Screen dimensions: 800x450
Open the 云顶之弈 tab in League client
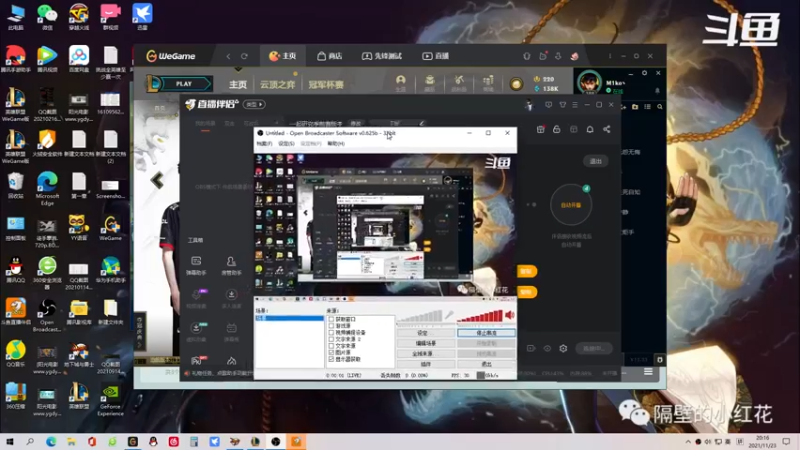click(278, 85)
